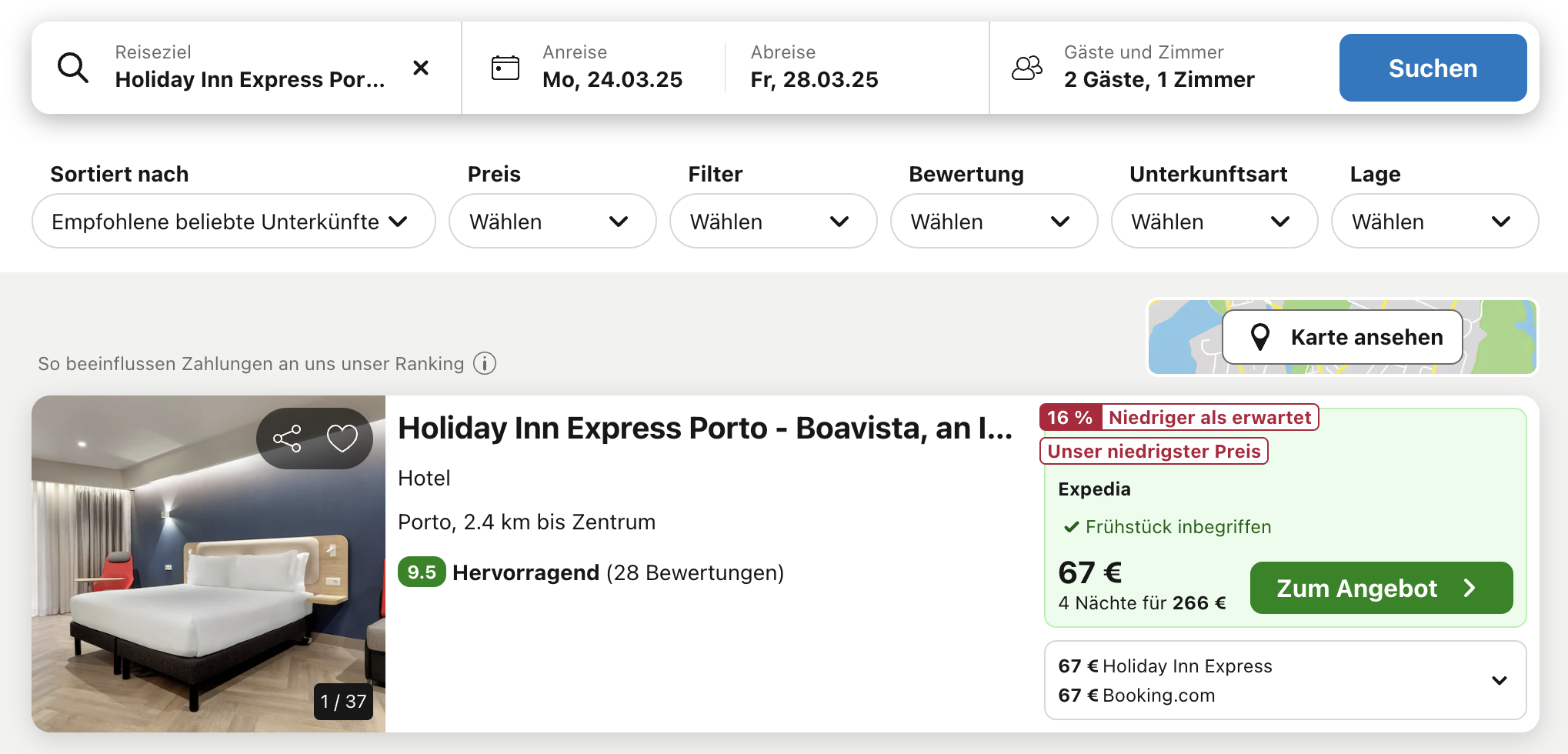Open Holiday Inn Express Porto hotel title
This screenshot has width=1568, height=754.
coord(705,428)
